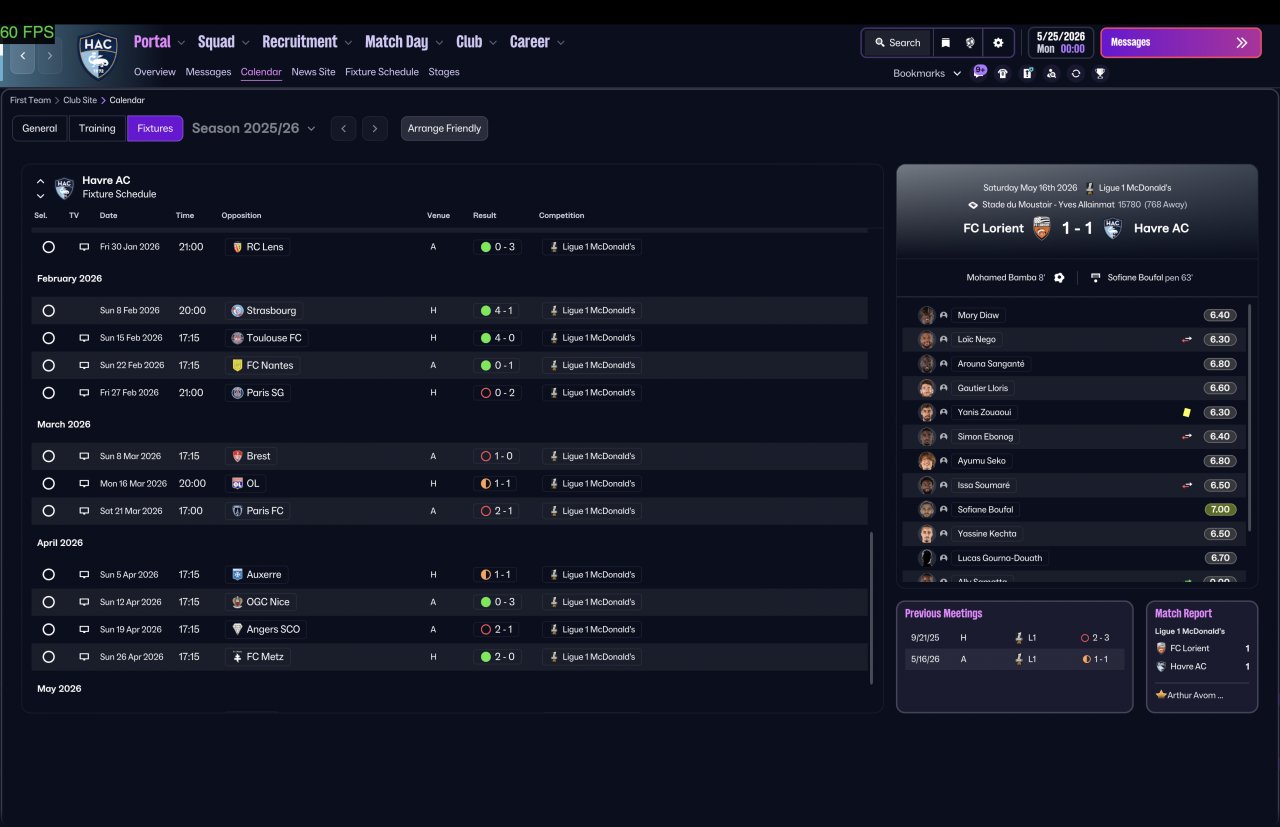This screenshot has width=1280, height=827.
Task: Click the FC Nantes club crest
Action: [x=237, y=366]
